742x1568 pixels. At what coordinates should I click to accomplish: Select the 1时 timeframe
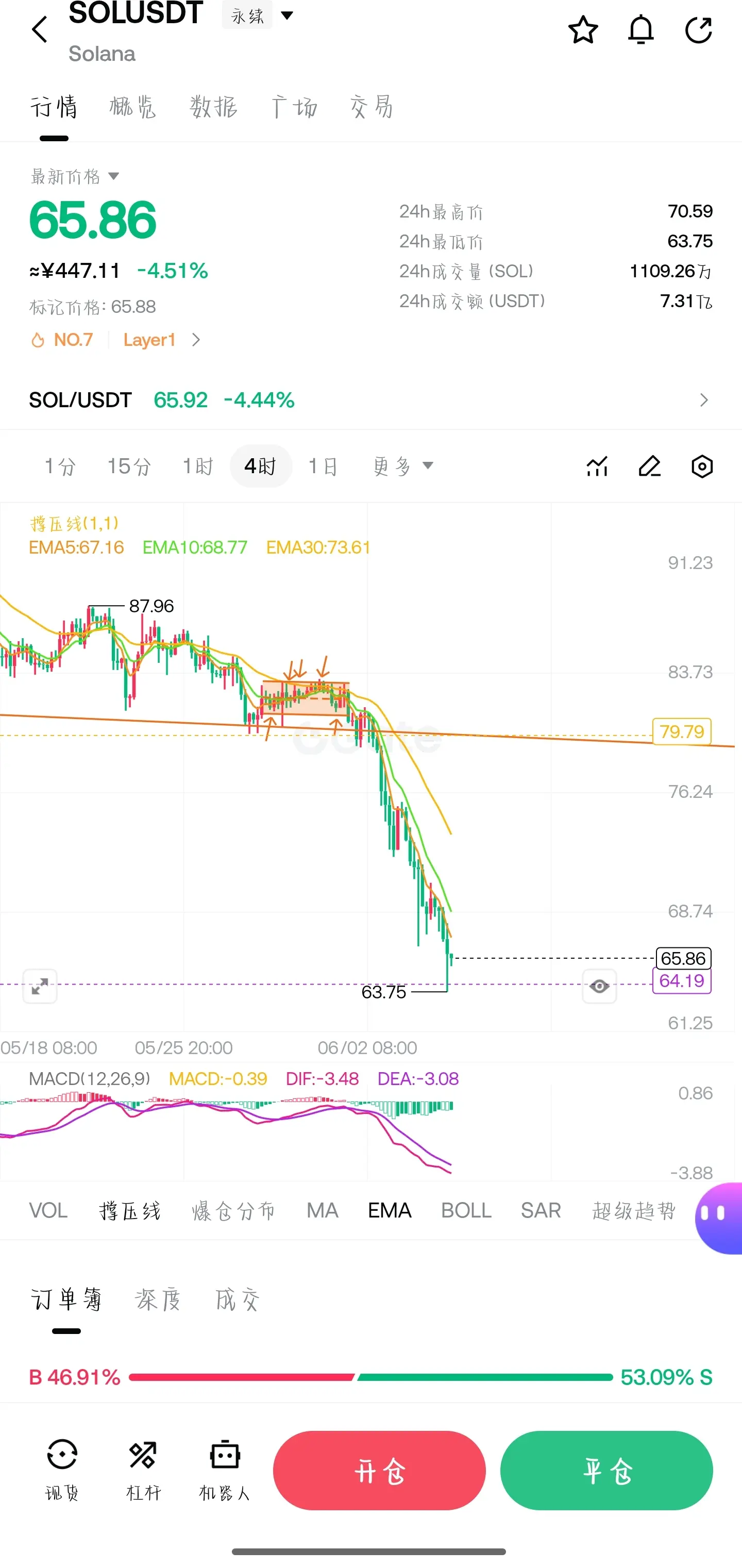[x=198, y=466]
